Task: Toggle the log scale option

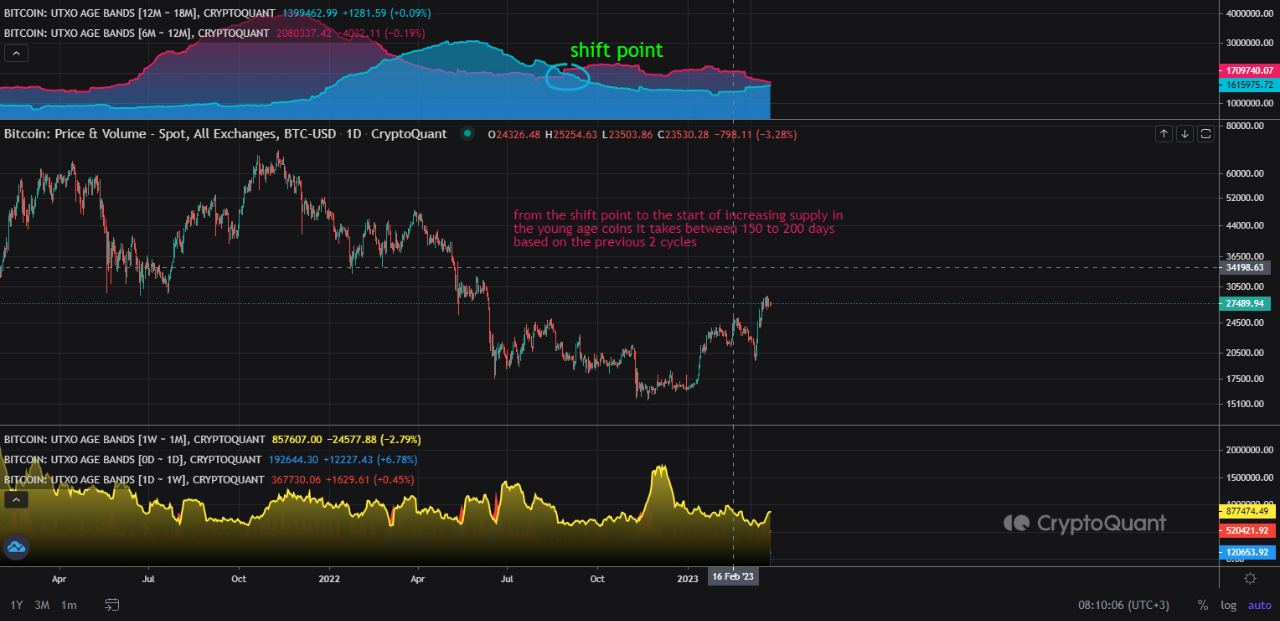Action: coord(1228,605)
